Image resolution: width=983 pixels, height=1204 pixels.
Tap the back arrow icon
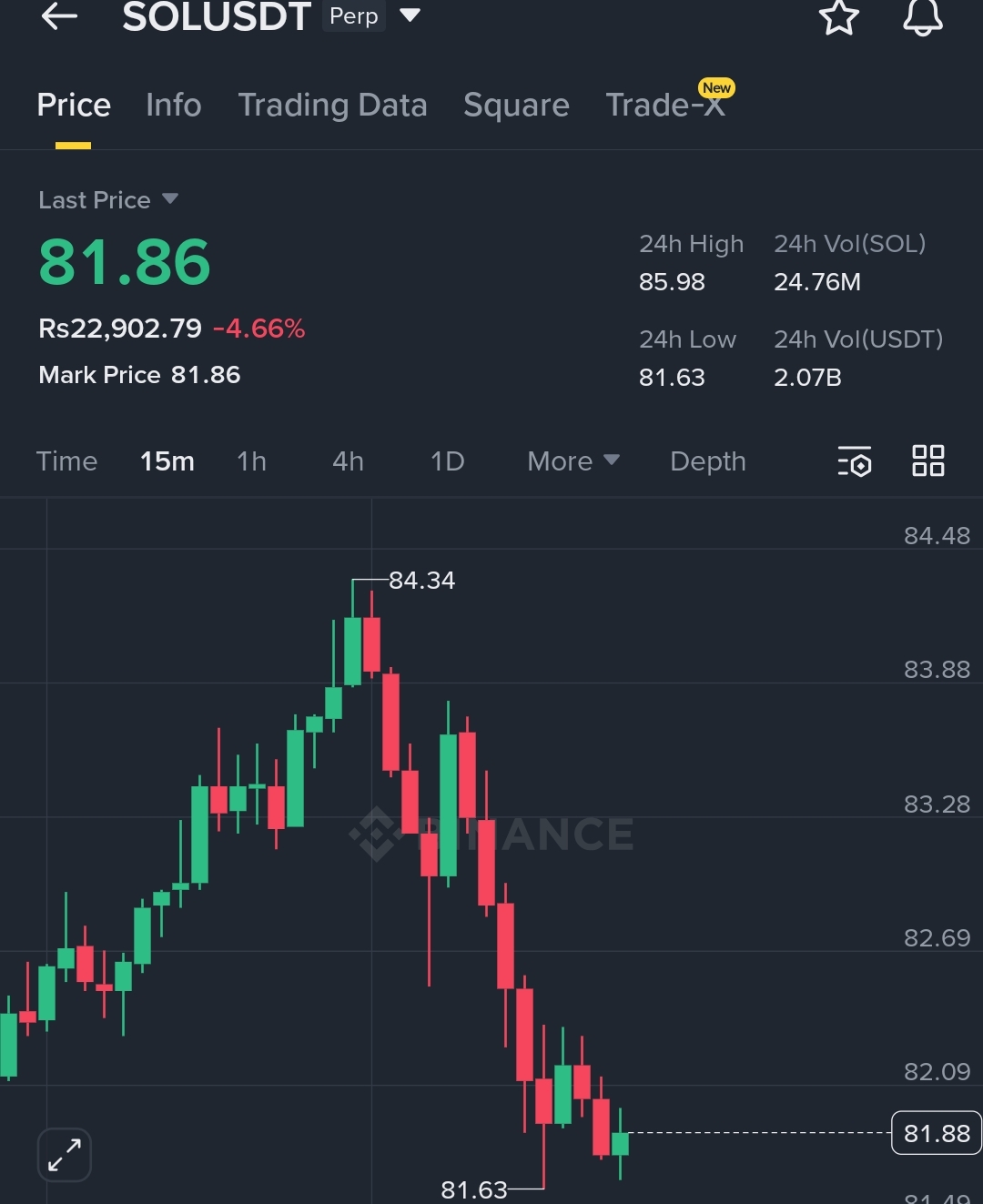tap(59, 15)
